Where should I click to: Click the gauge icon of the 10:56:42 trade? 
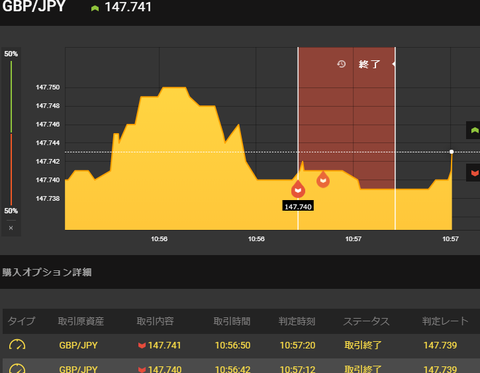coord(17,368)
